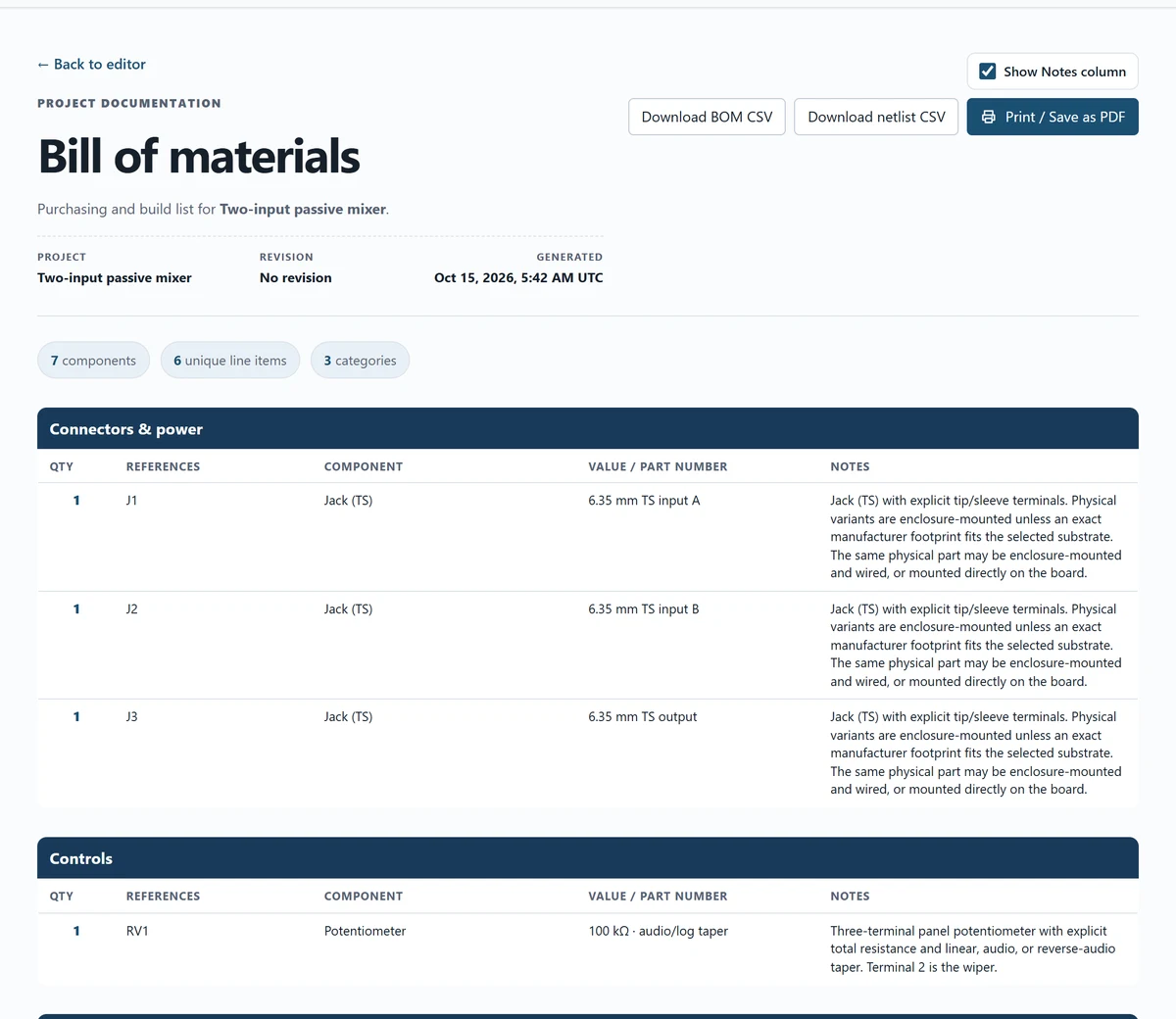Click the Jack (TS) component in J1 row
Screen dimensions: 1176x1019
pos(348,501)
